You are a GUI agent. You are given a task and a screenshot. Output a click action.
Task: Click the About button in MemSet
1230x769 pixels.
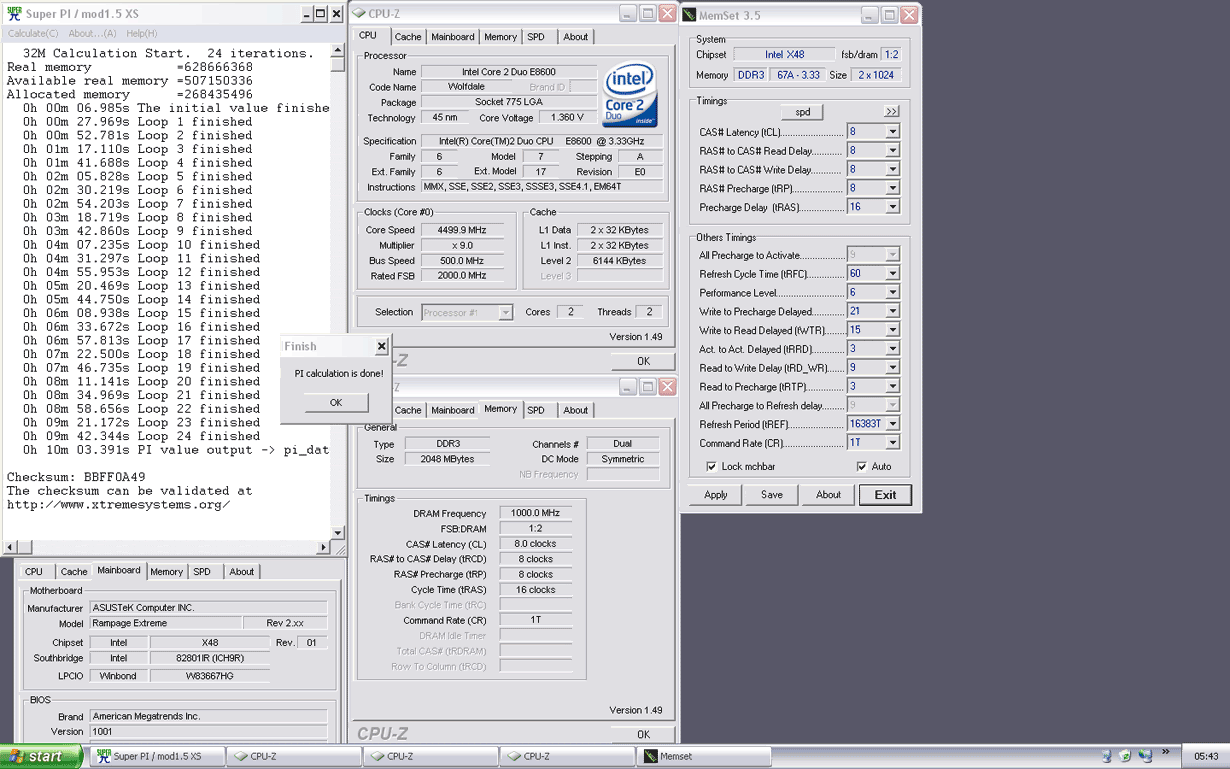point(828,495)
